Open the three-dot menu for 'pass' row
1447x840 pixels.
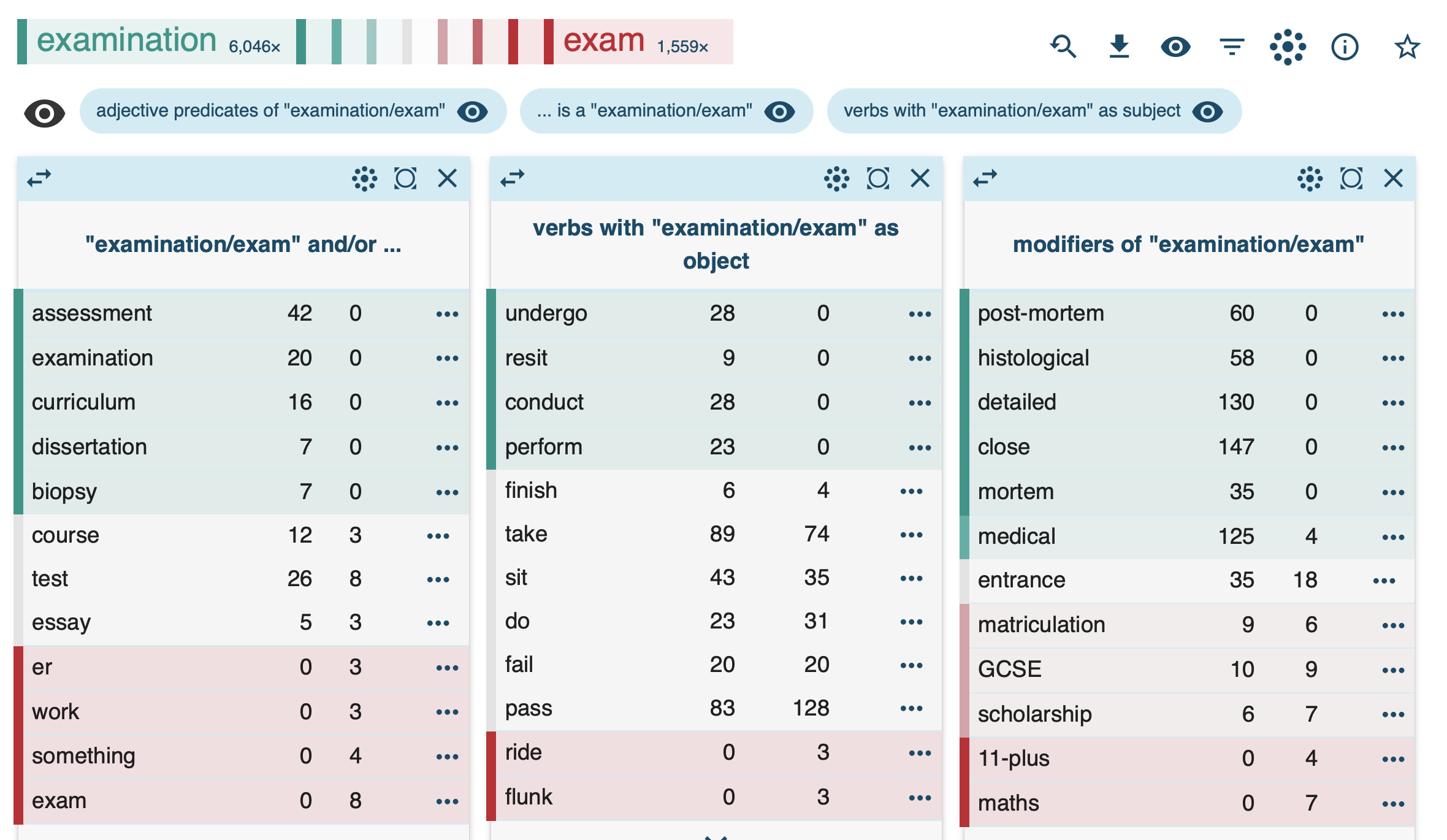pos(911,709)
